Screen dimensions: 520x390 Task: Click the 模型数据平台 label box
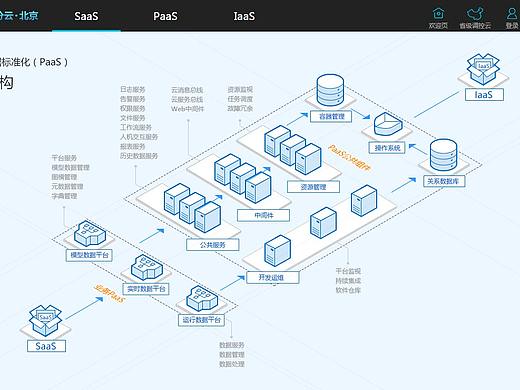[89, 255]
